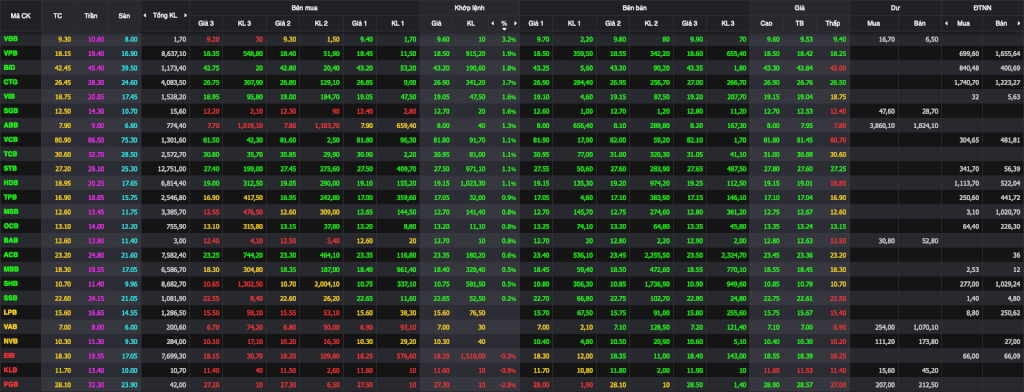This screenshot has height=392, width=1024.
Task: Open VPB stock symbol
Action: [10, 53]
